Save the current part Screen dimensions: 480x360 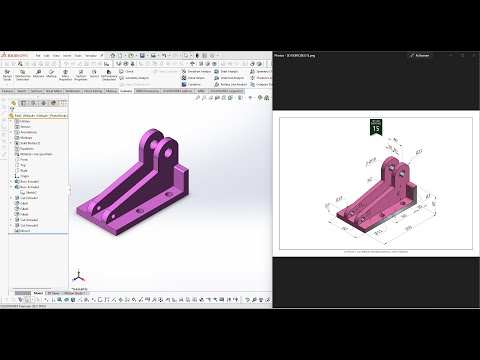(142, 55)
